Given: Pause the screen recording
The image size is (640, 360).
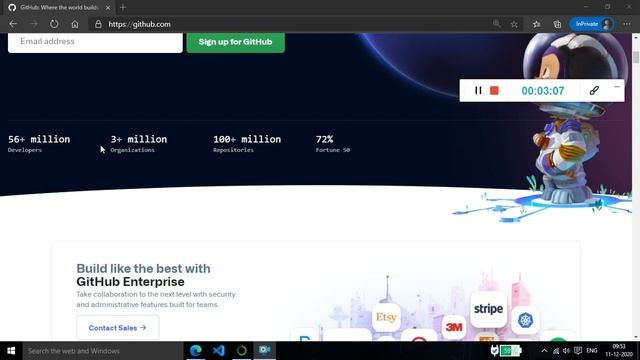Looking at the screenshot, I should tap(478, 90).
